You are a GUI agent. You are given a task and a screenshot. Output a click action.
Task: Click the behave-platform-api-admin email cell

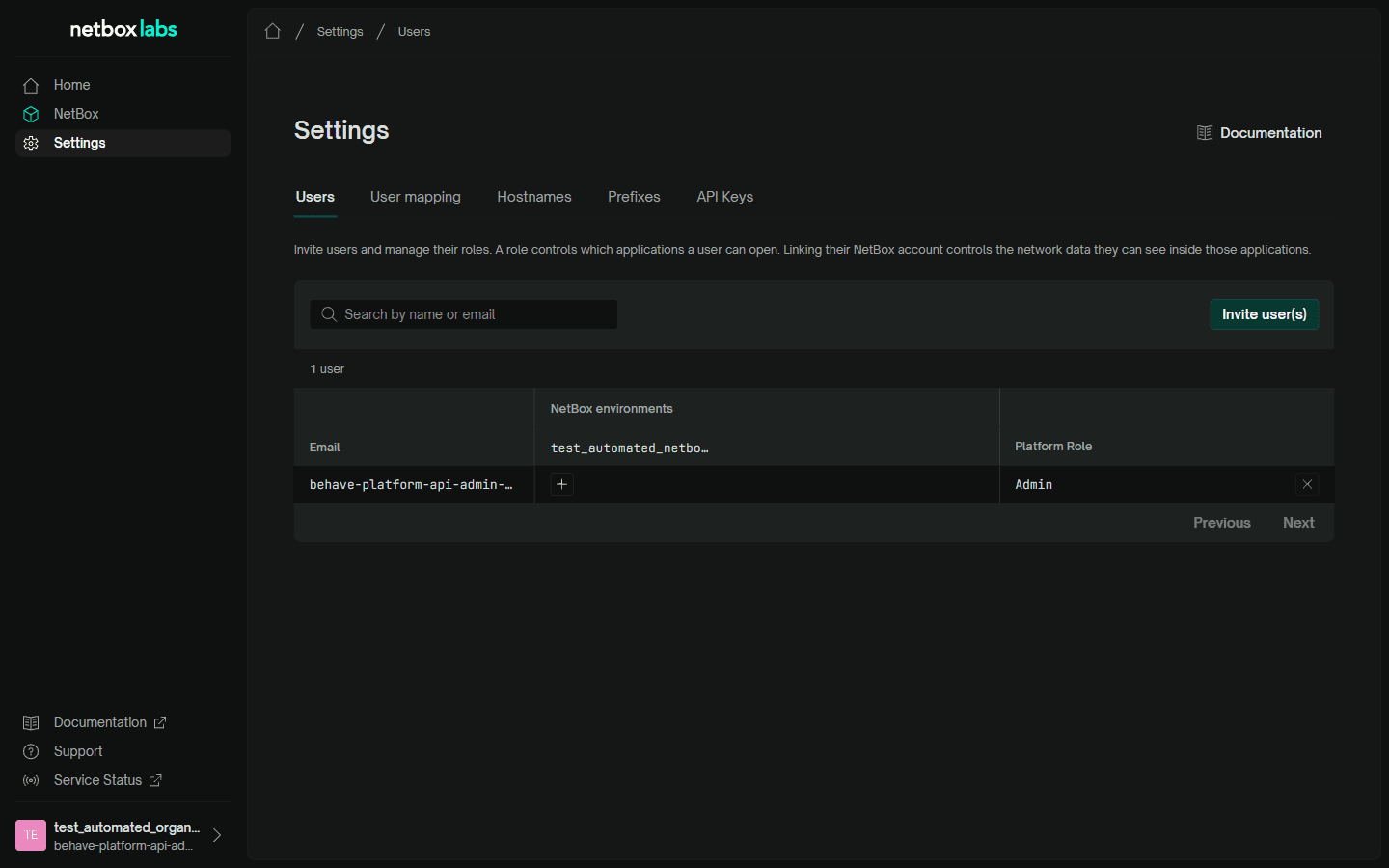tap(414, 484)
